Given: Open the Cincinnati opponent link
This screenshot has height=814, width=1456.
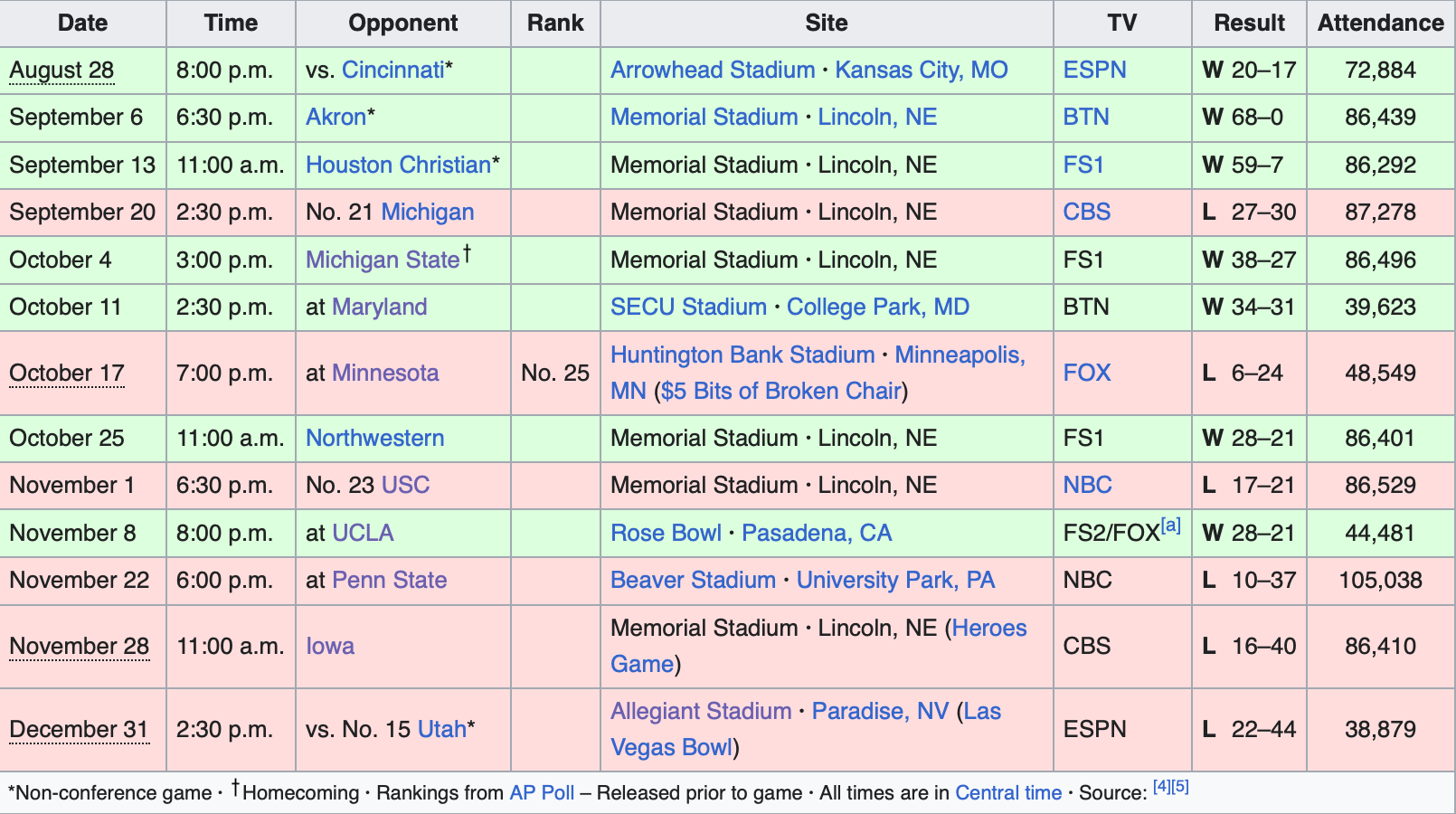Looking at the screenshot, I should coord(392,71).
